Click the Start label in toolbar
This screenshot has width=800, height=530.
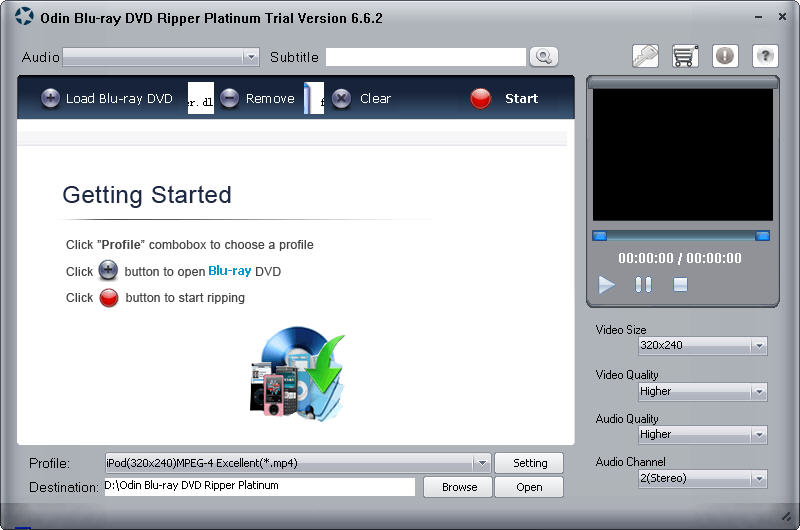[x=521, y=98]
